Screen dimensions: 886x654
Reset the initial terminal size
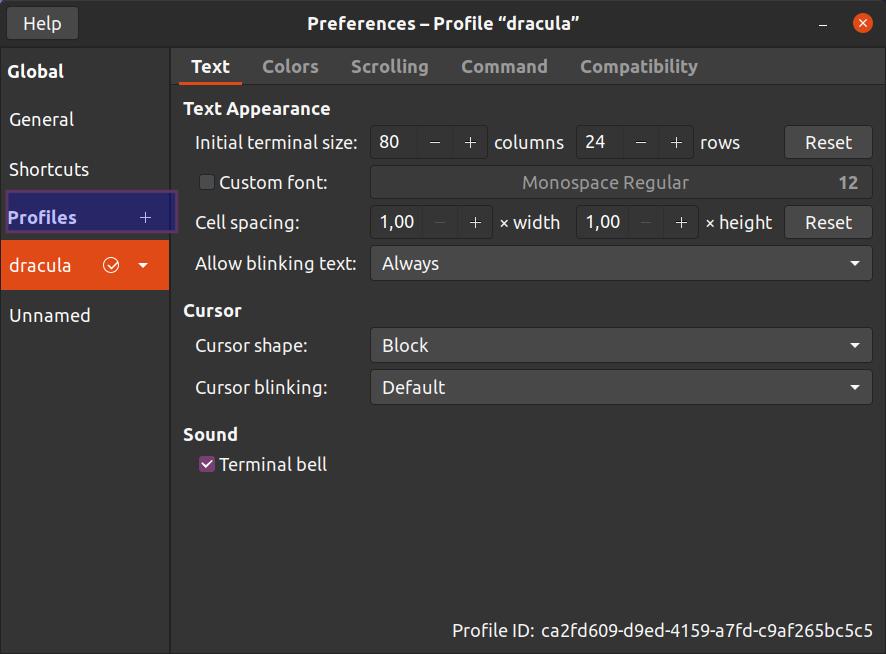(828, 142)
